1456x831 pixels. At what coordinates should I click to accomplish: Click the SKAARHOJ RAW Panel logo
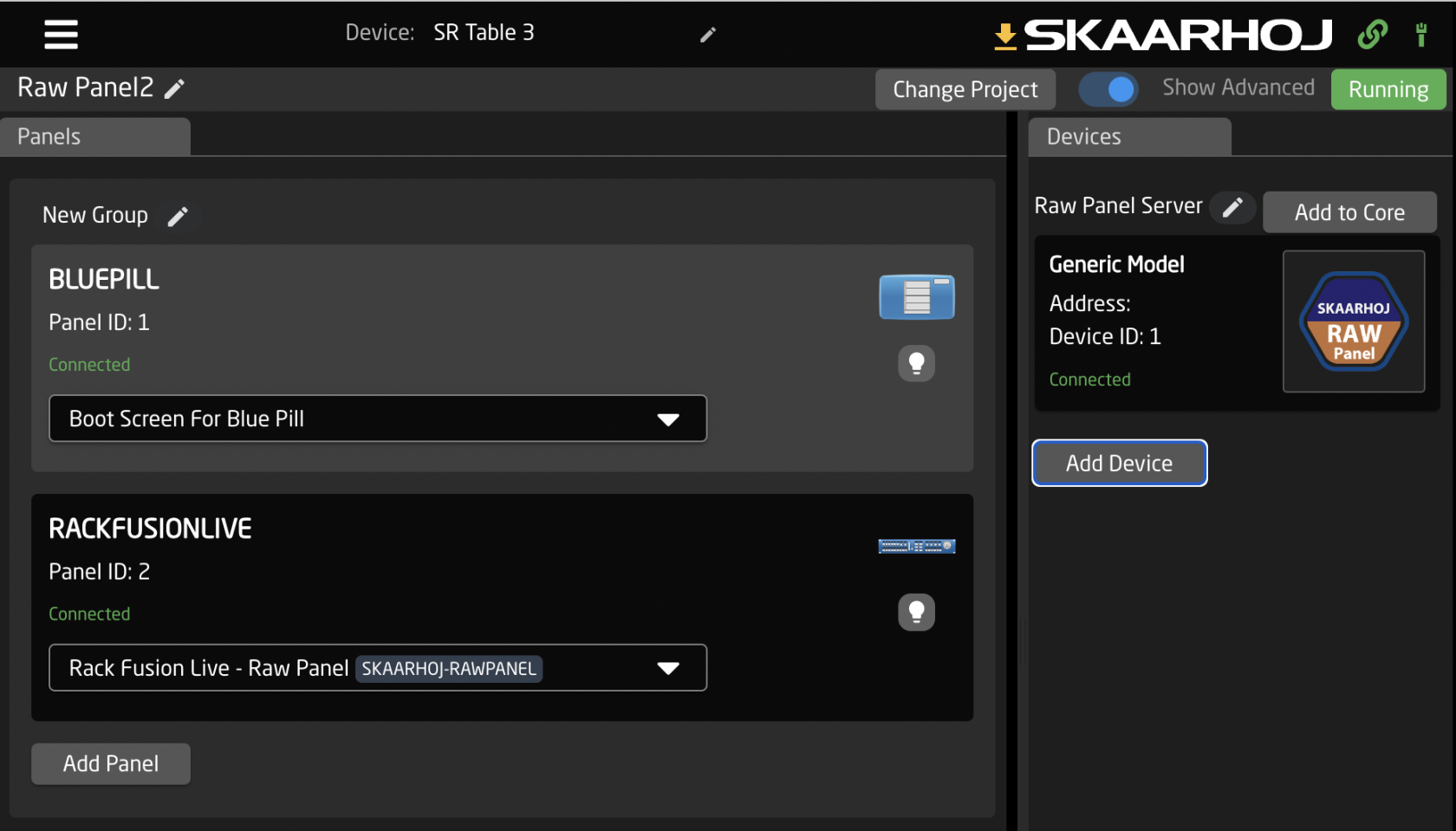coord(1354,321)
